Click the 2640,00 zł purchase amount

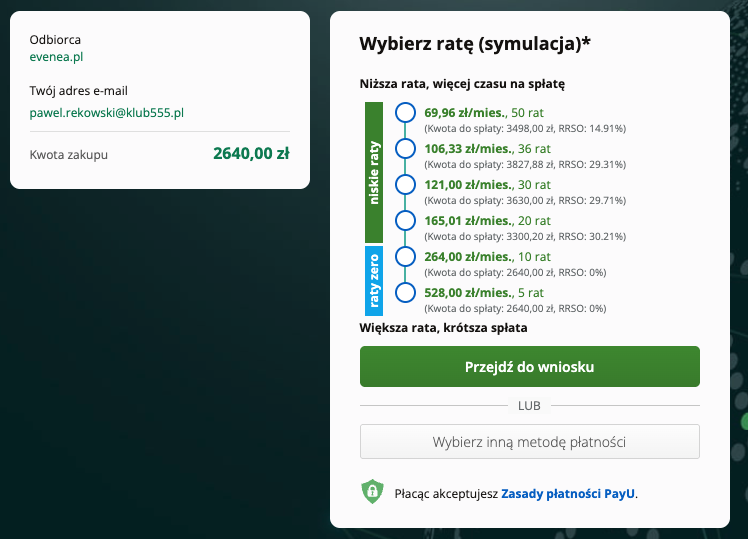pos(251,154)
